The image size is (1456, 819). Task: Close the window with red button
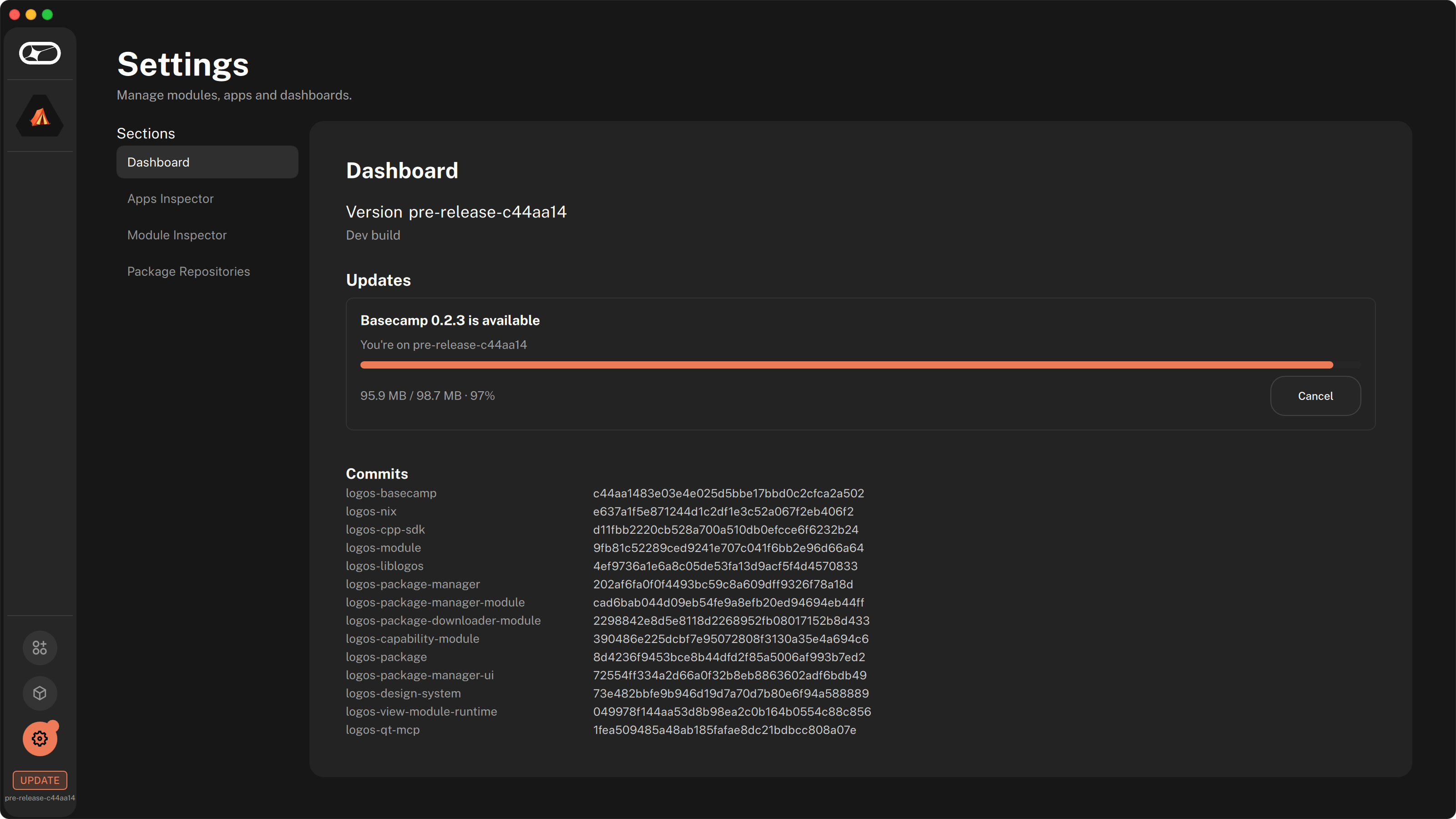(15, 15)
